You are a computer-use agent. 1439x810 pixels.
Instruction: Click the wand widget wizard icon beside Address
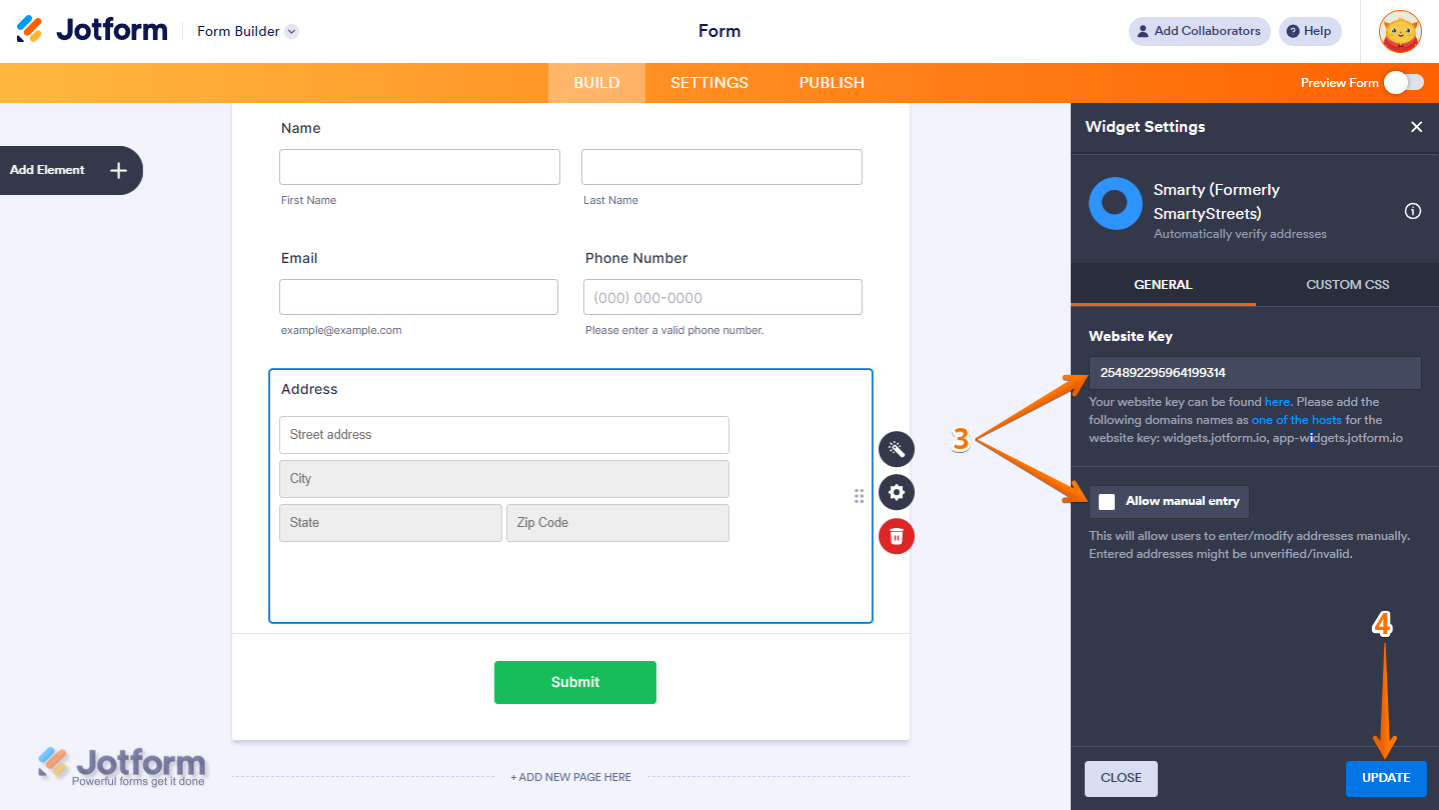(x=895, y=448)
